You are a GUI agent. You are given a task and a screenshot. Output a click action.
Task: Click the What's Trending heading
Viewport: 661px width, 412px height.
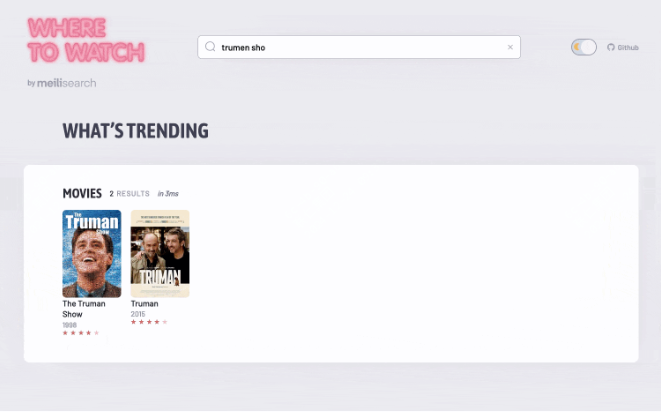pos(136,131)
